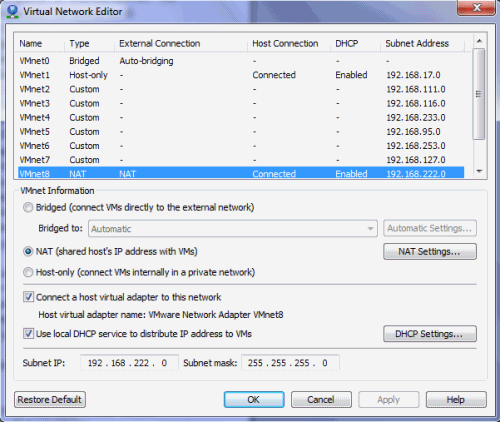Confirm with the OK button
The height and width of the screenshot is (422, 500).
click(x=254, y=399)
